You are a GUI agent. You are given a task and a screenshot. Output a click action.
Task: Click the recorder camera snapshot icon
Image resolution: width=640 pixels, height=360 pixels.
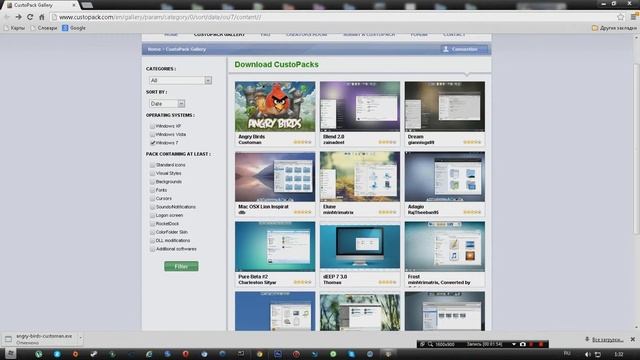(x=522, y=344)
